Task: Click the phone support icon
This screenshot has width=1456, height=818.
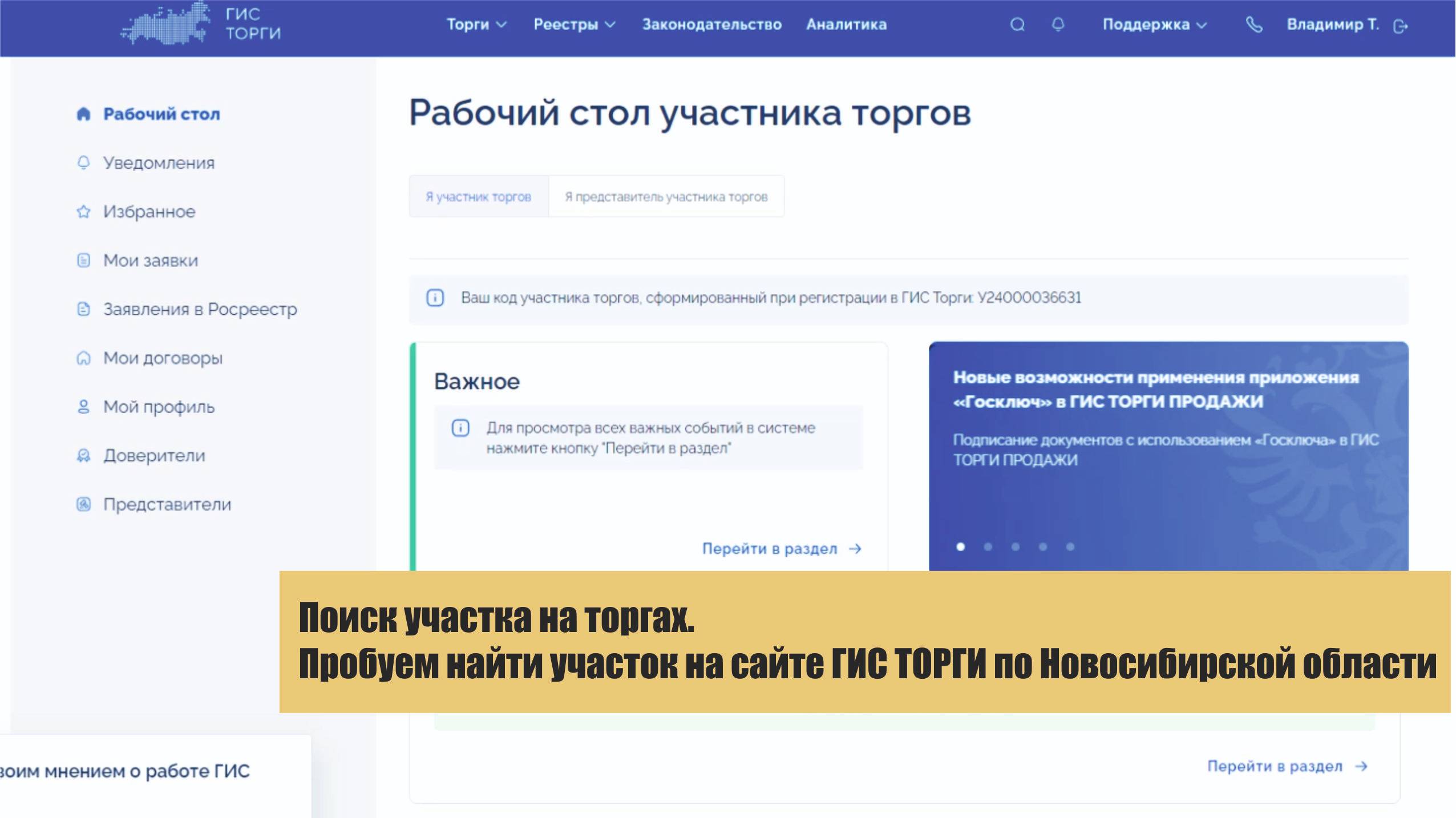Action: pyautogui.click(x=1253, y=25)
